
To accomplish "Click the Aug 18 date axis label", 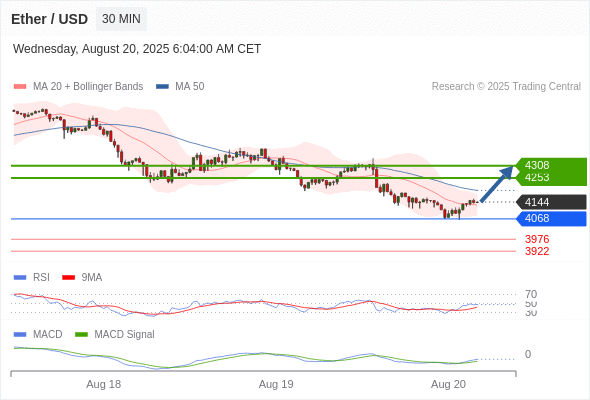I will (x=103, y=384).
